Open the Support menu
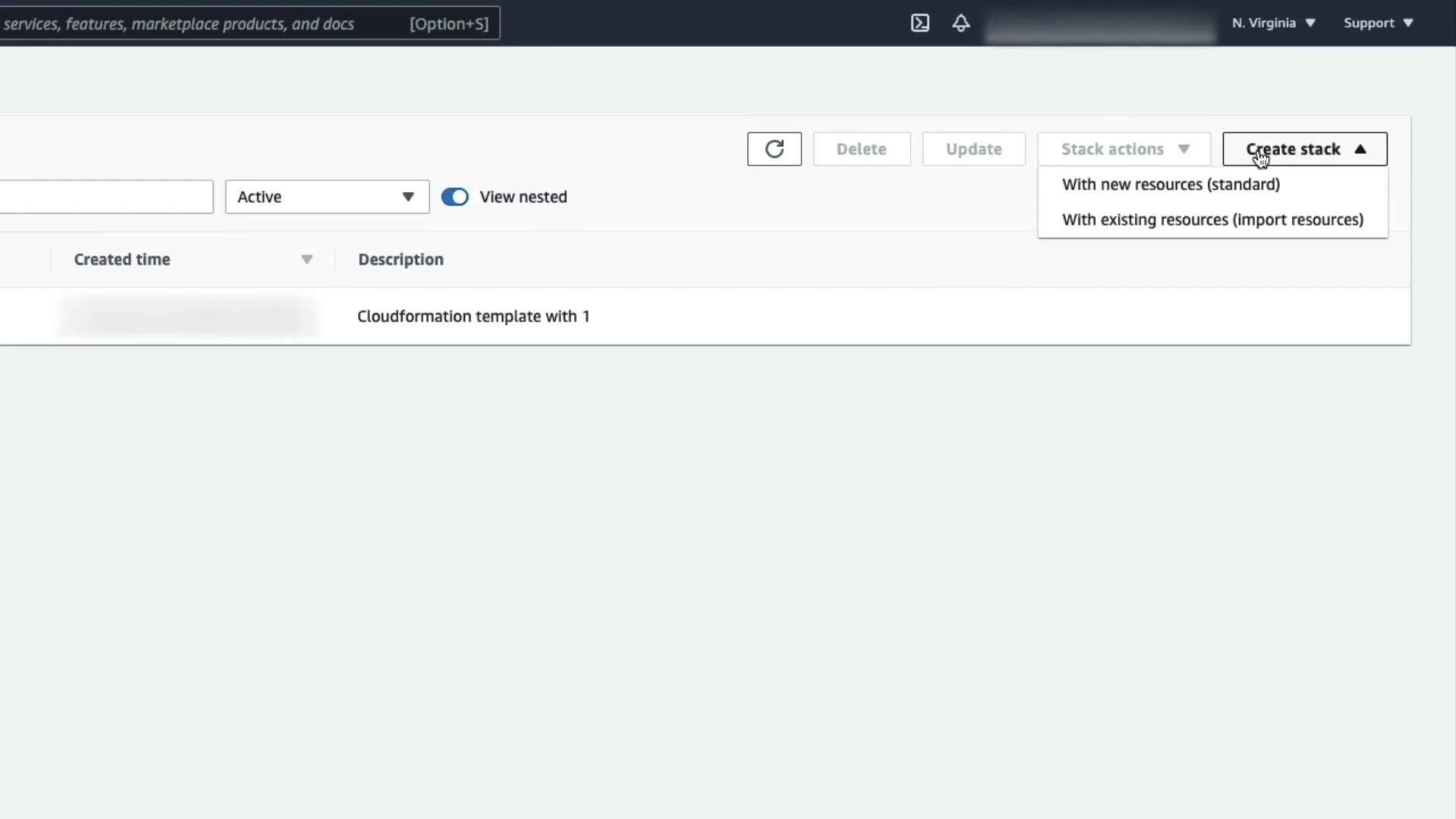 [1378, 23]
